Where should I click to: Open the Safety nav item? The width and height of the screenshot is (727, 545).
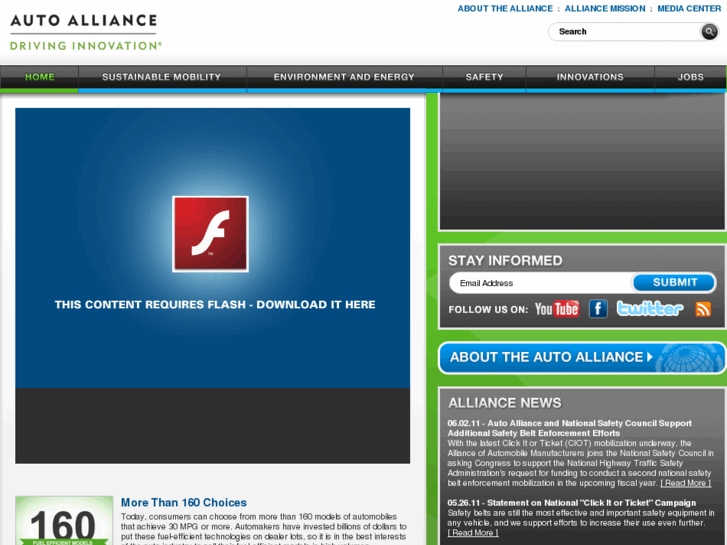click(484, 77)
